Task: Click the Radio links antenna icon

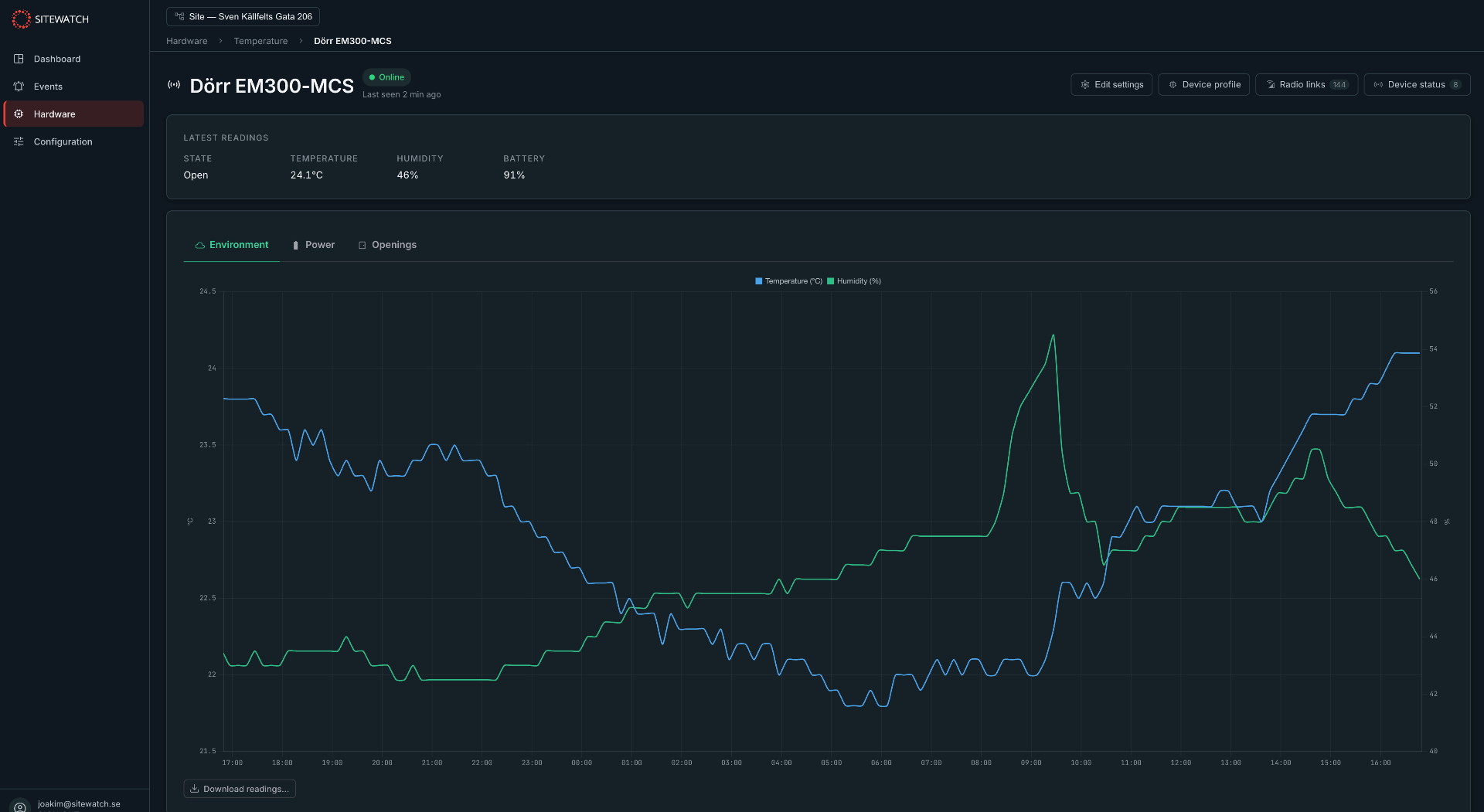Action: (x=1270, y=85)
